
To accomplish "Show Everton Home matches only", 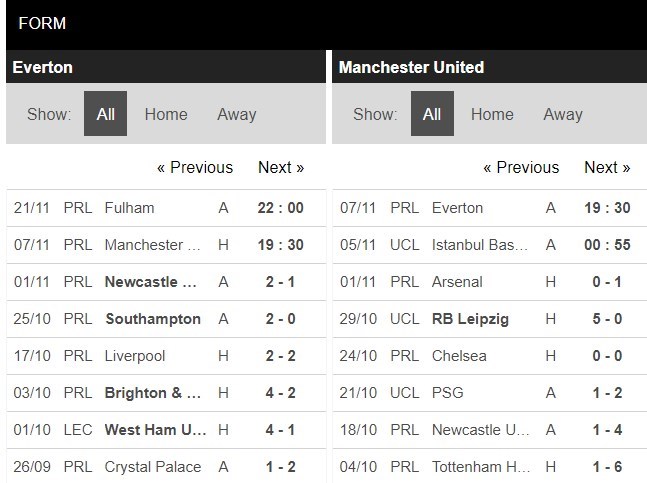I will [165, 114].
